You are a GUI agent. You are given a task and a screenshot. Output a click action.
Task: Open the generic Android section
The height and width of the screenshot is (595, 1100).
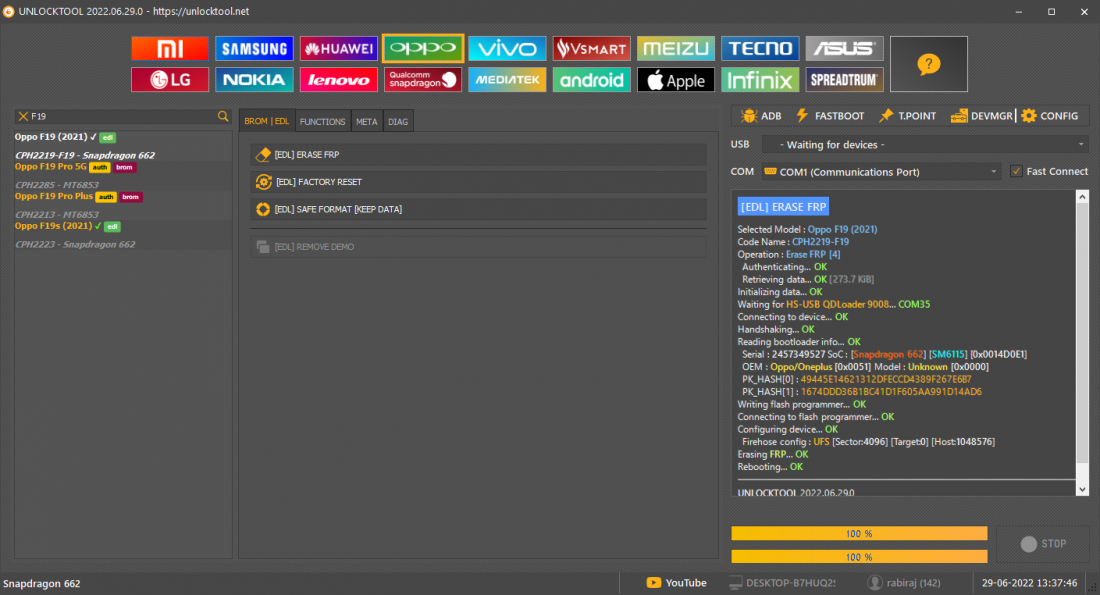point(591,79)
